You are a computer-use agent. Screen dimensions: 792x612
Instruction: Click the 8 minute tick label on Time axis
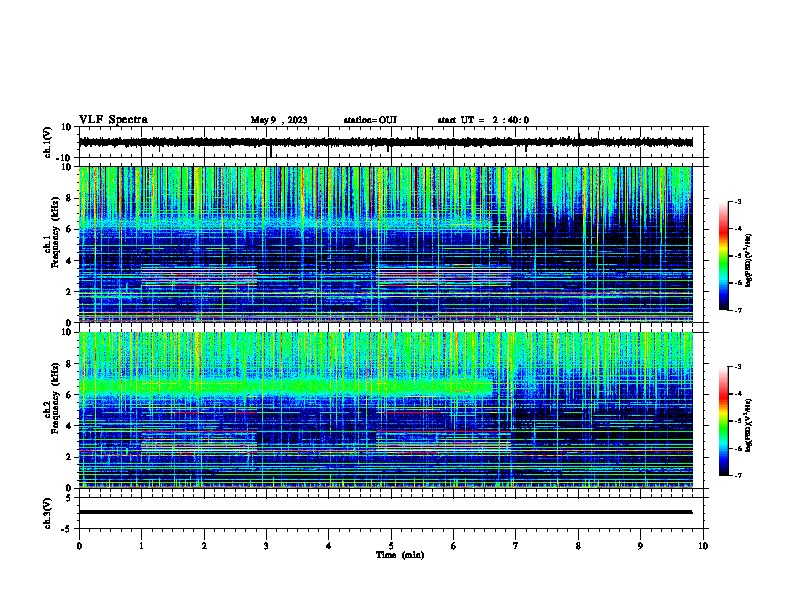[x=578, y=546]
